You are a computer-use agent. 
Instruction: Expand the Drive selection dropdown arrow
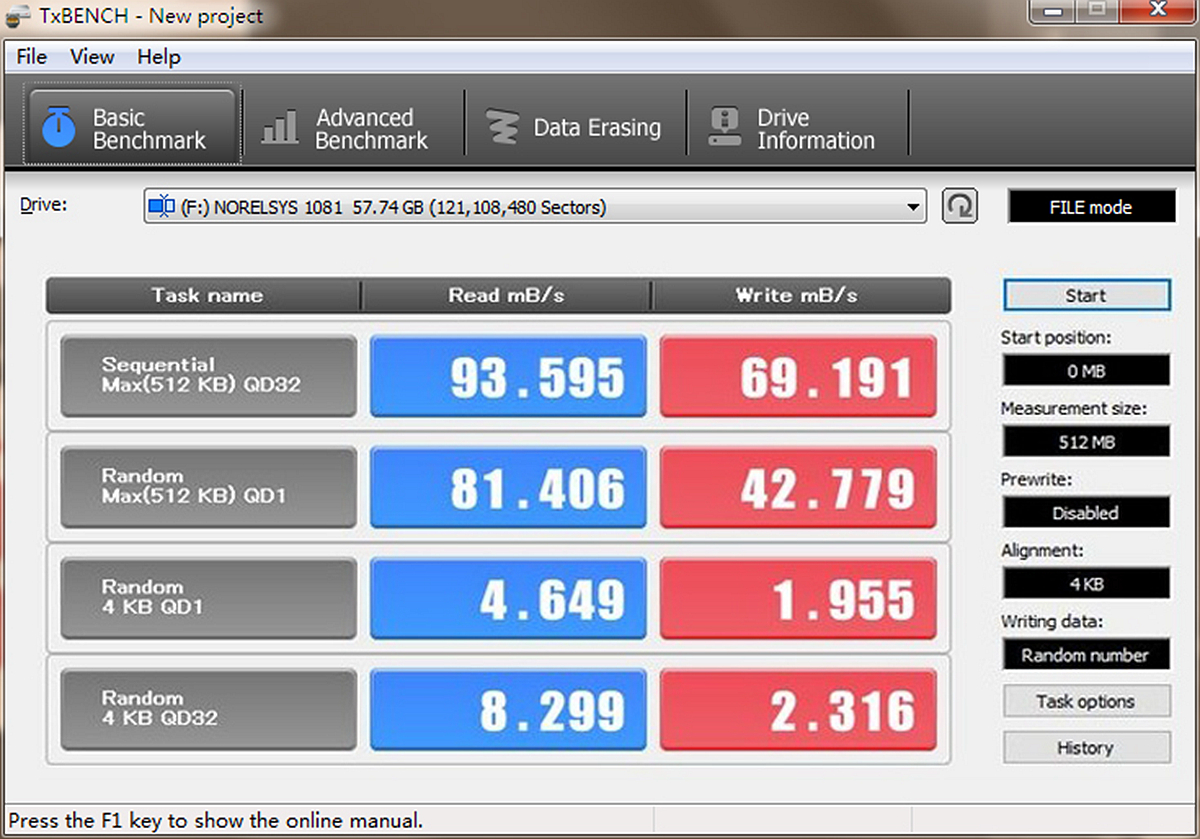click(x=912, y=208)
